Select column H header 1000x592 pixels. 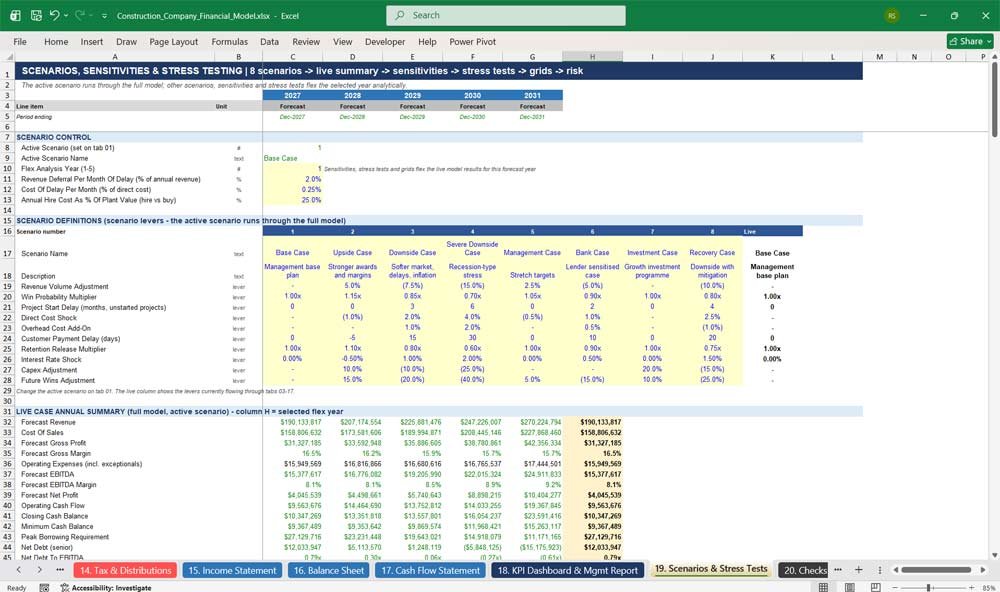pyautogui.click(x=592, y=57)
